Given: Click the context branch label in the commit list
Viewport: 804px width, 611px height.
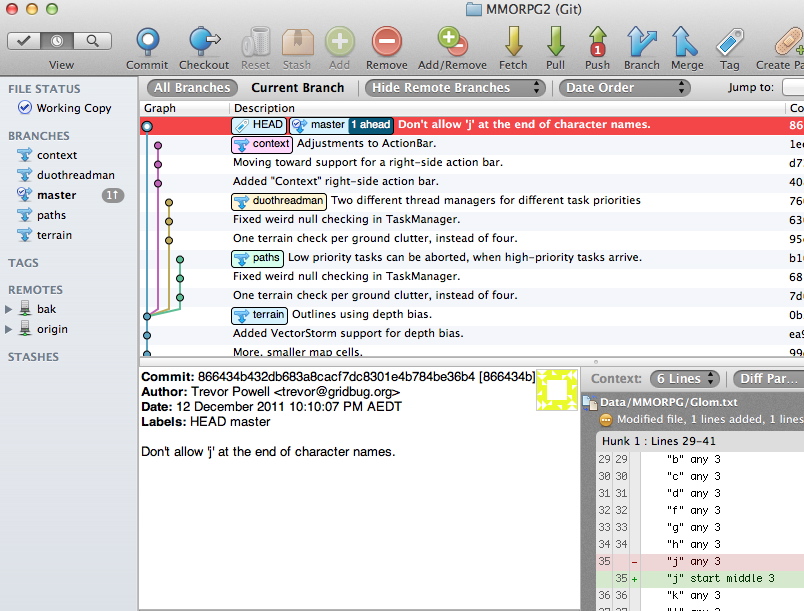Looking at the screenshot, I should [x=262, y=144].
